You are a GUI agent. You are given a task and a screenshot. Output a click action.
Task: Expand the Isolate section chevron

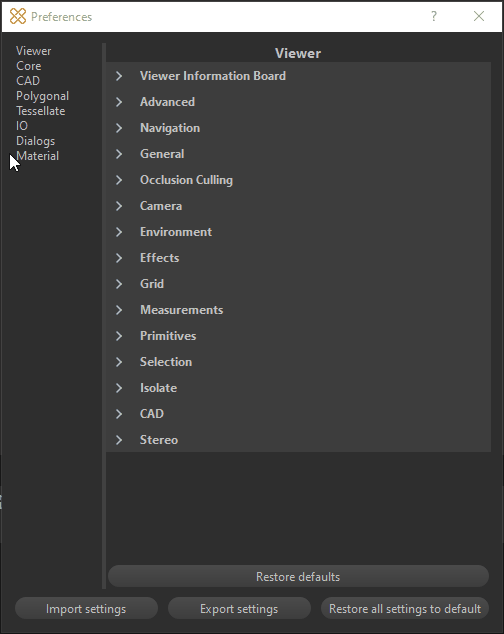click(x=119, y=388)
